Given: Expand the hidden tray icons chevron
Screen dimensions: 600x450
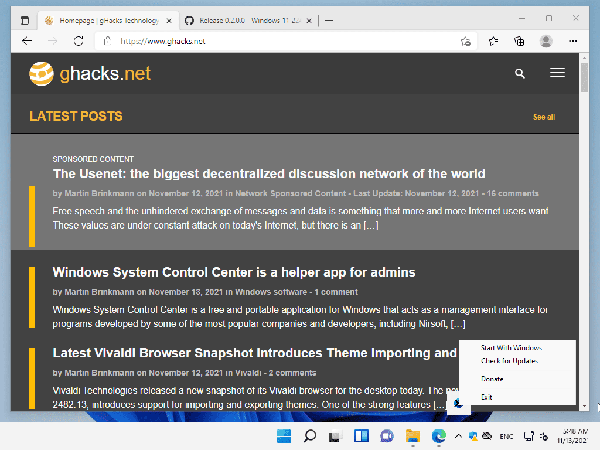Looking at the screenshot, I should pos(458,436).
